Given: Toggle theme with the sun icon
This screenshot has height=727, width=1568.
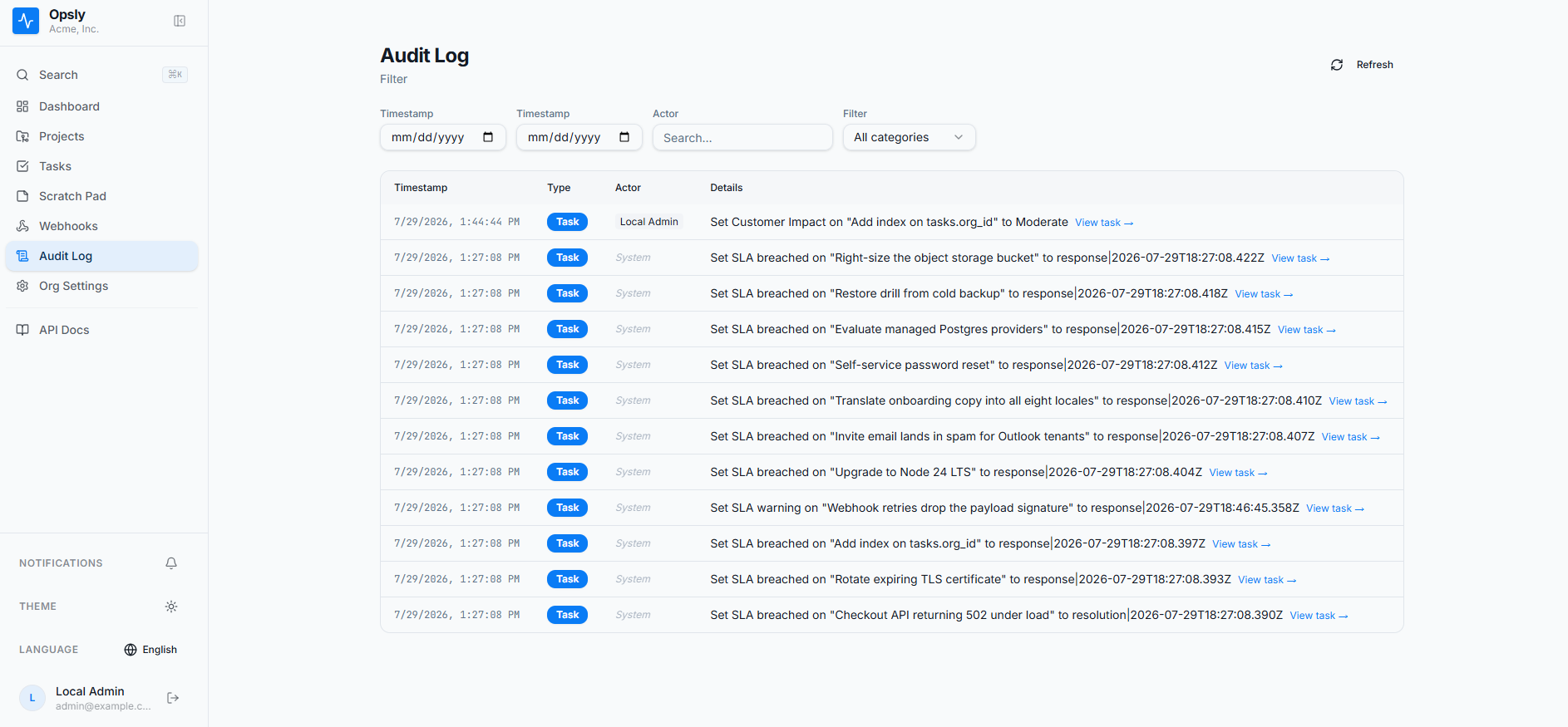Looking at the screenshot, I should click(171, 607).
